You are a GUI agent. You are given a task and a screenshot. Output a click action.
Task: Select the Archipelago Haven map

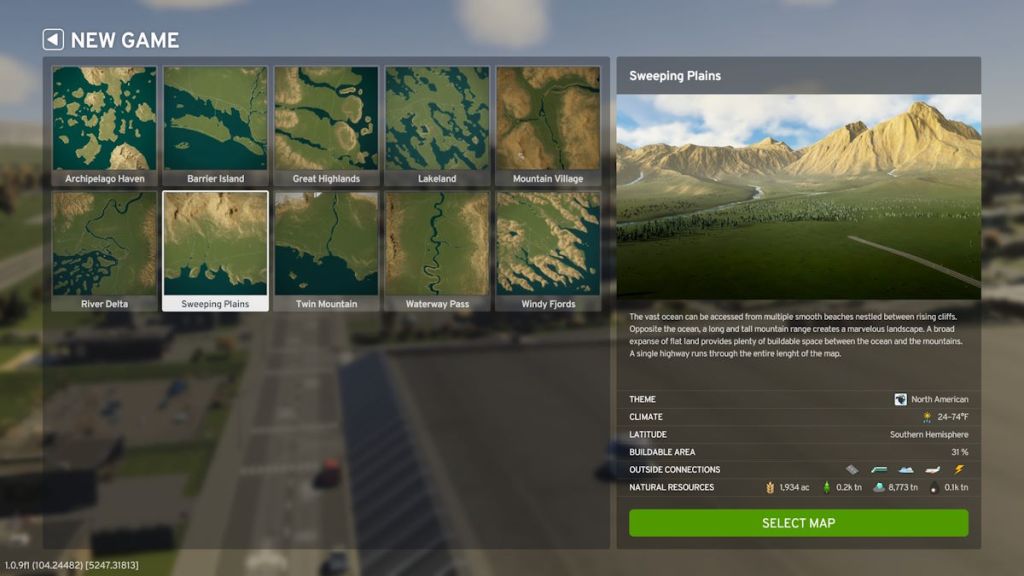coord(103,120)
